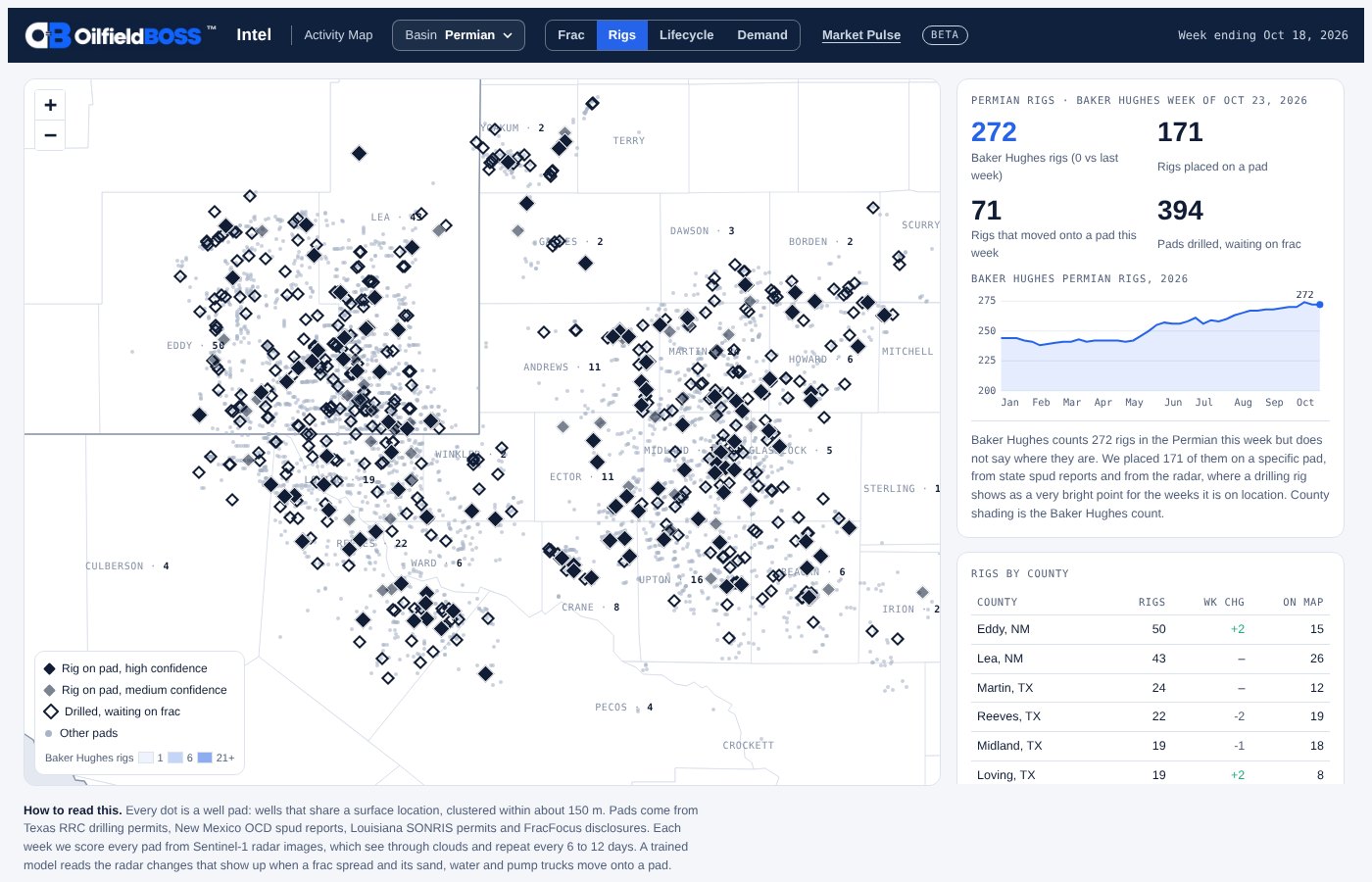
Task: Click the hollow diamond waiting on frac legend icon
Action: pos(51,711)
